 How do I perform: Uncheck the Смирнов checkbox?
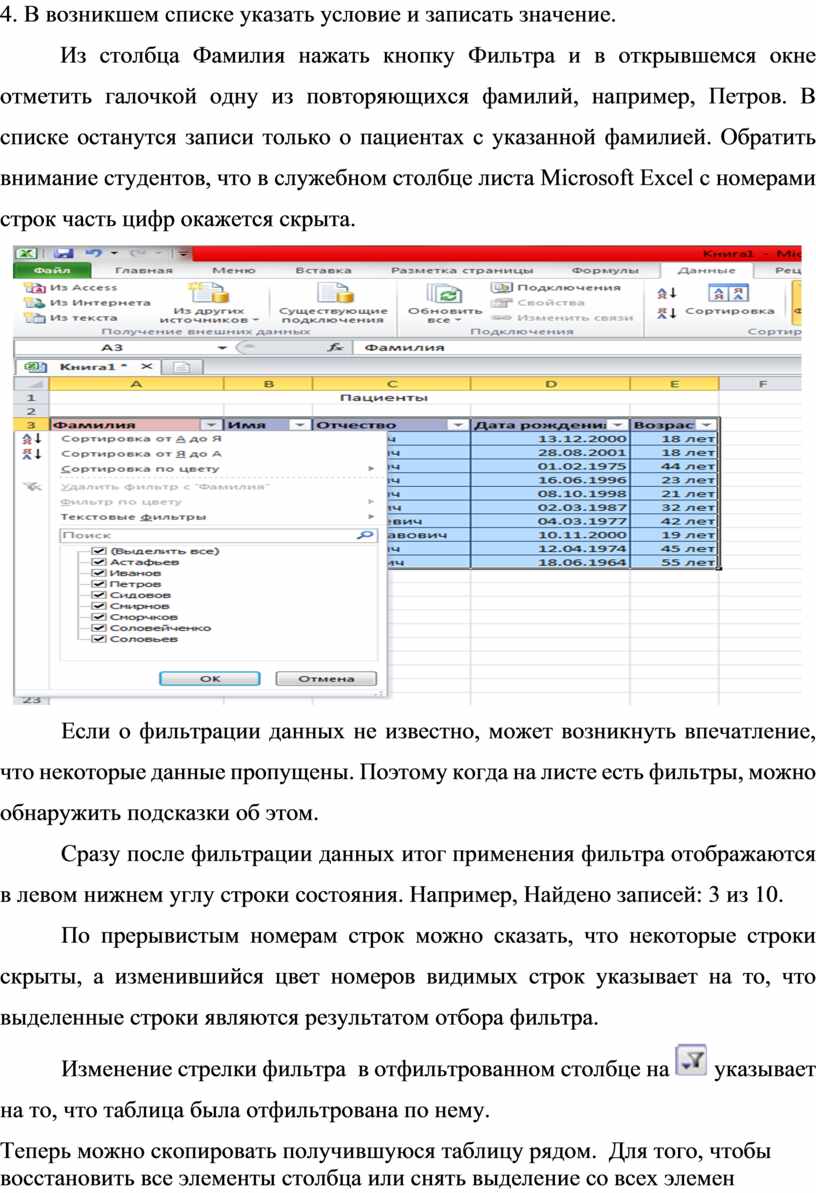coord(97,606)
